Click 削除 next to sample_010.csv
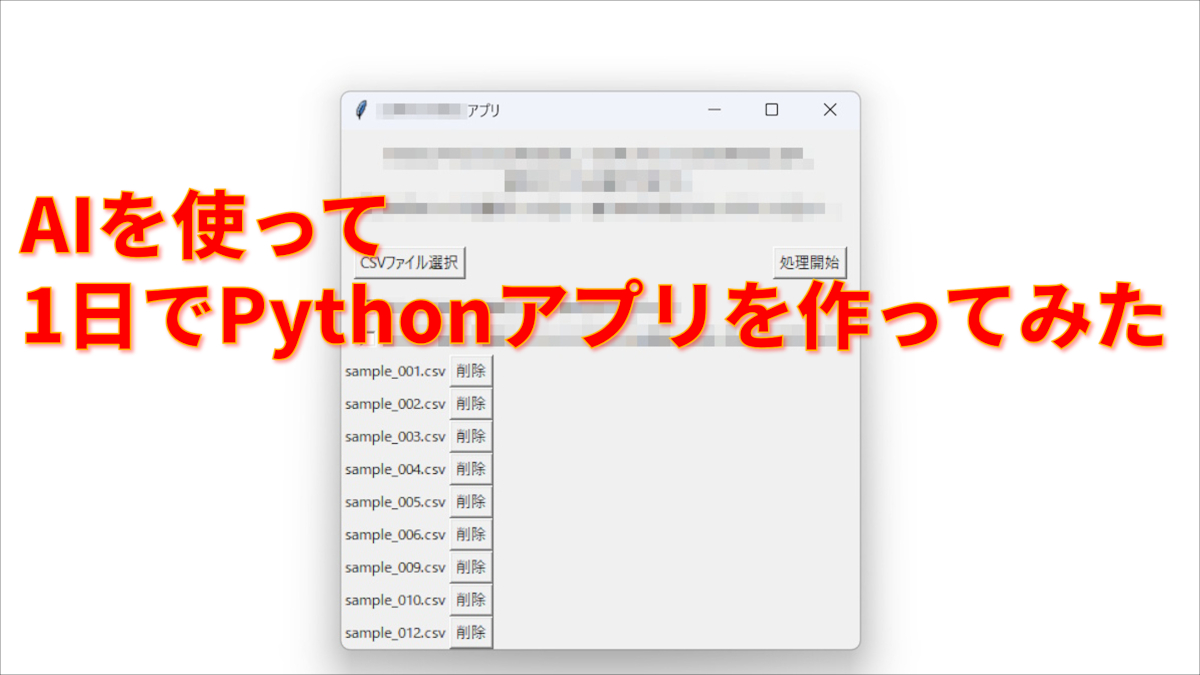Screen dimensions: 1200x675 471,600
